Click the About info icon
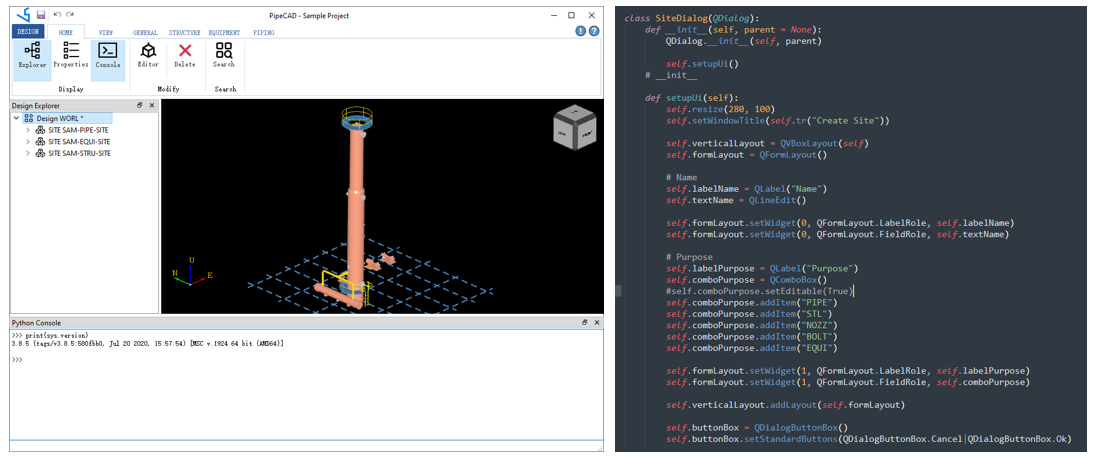1102x457 pixels. tap(581, 32)
